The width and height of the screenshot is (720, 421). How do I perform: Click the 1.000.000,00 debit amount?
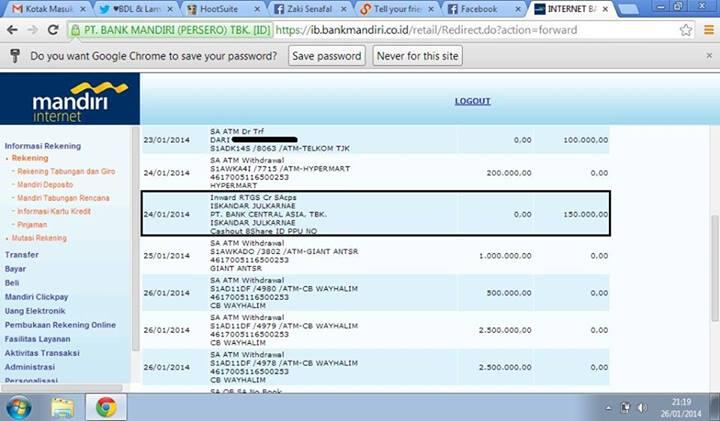[505, 256]
